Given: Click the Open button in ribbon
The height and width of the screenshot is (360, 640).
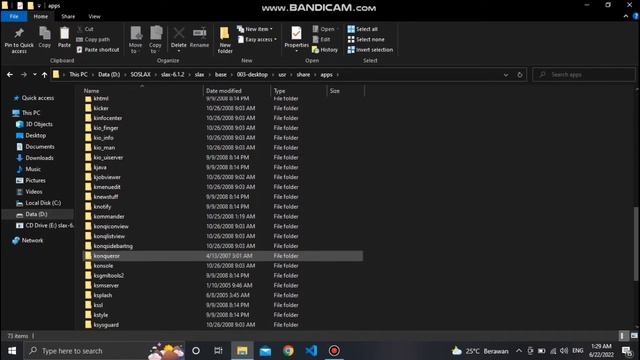Looking at the screenshot, I should click(325, 29).
